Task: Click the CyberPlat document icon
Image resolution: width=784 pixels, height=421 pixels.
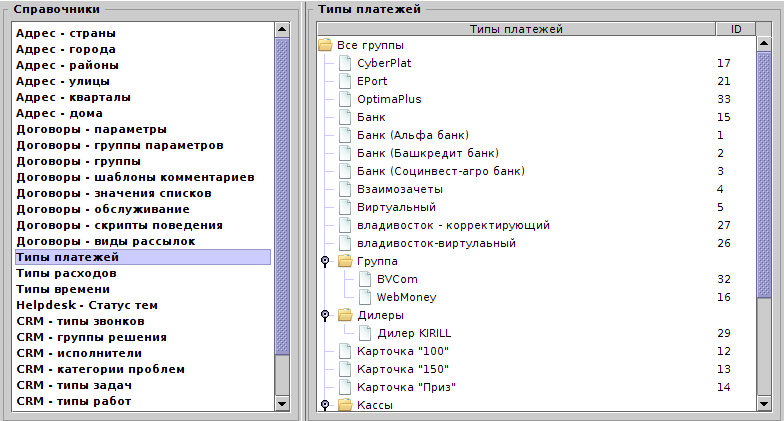Action: (x=346, y=63)
